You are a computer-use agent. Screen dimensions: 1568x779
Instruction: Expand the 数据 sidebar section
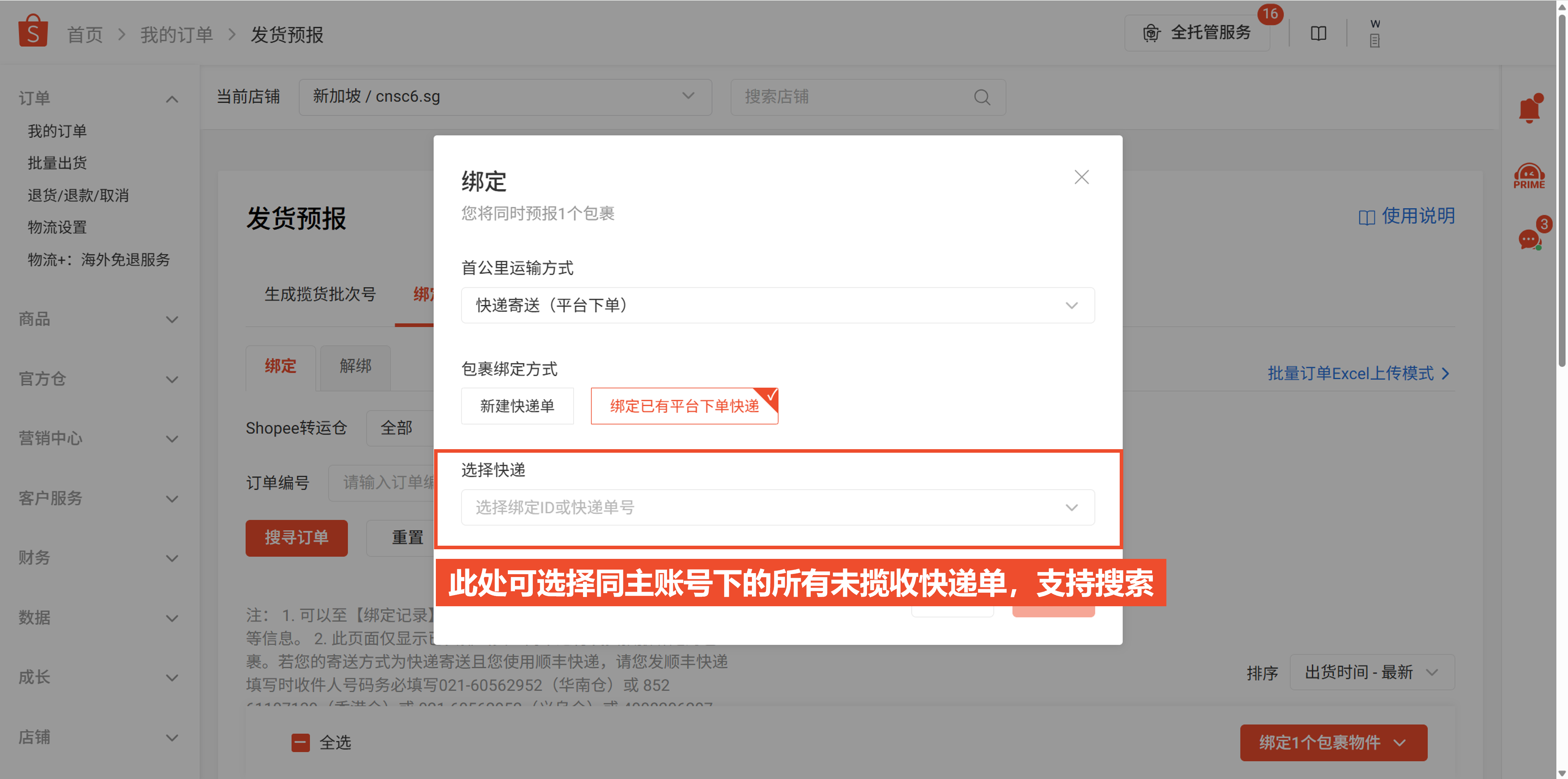(x=172, y=618)
